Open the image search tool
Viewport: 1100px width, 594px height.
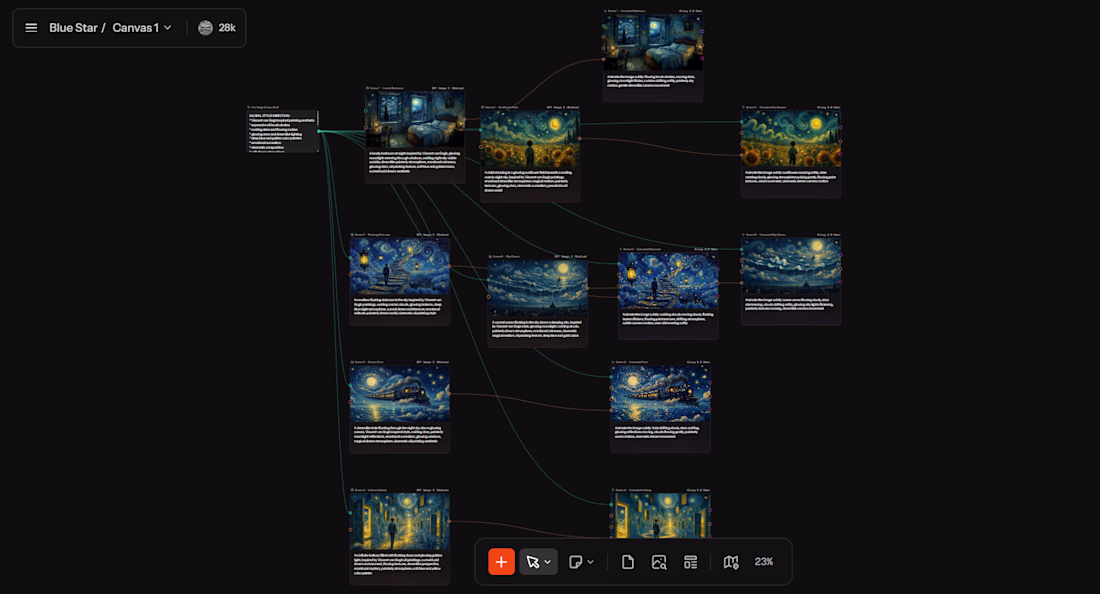tap(659, 562)
